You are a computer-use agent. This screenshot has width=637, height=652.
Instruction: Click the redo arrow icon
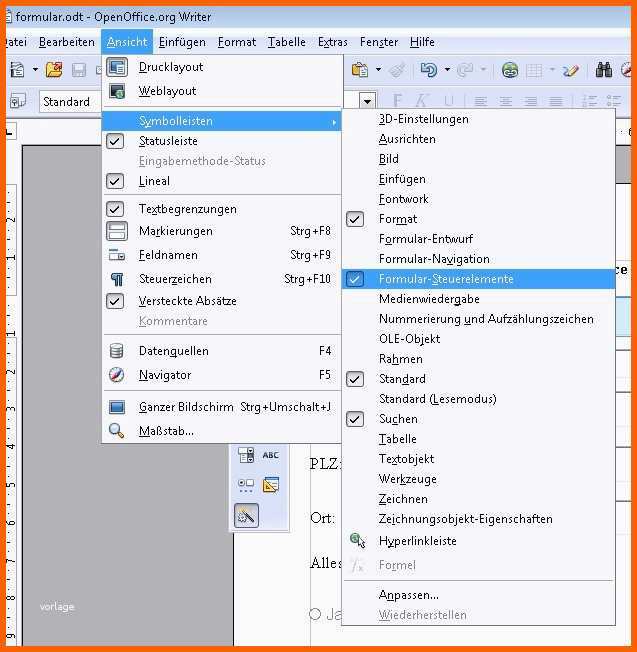[x=464, y=70]
